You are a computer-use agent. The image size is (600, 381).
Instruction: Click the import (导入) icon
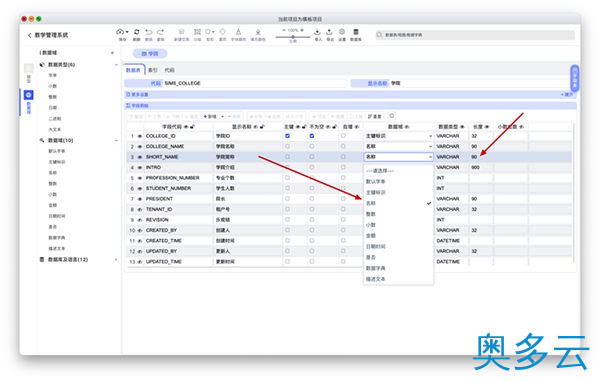tap(318, 32)
